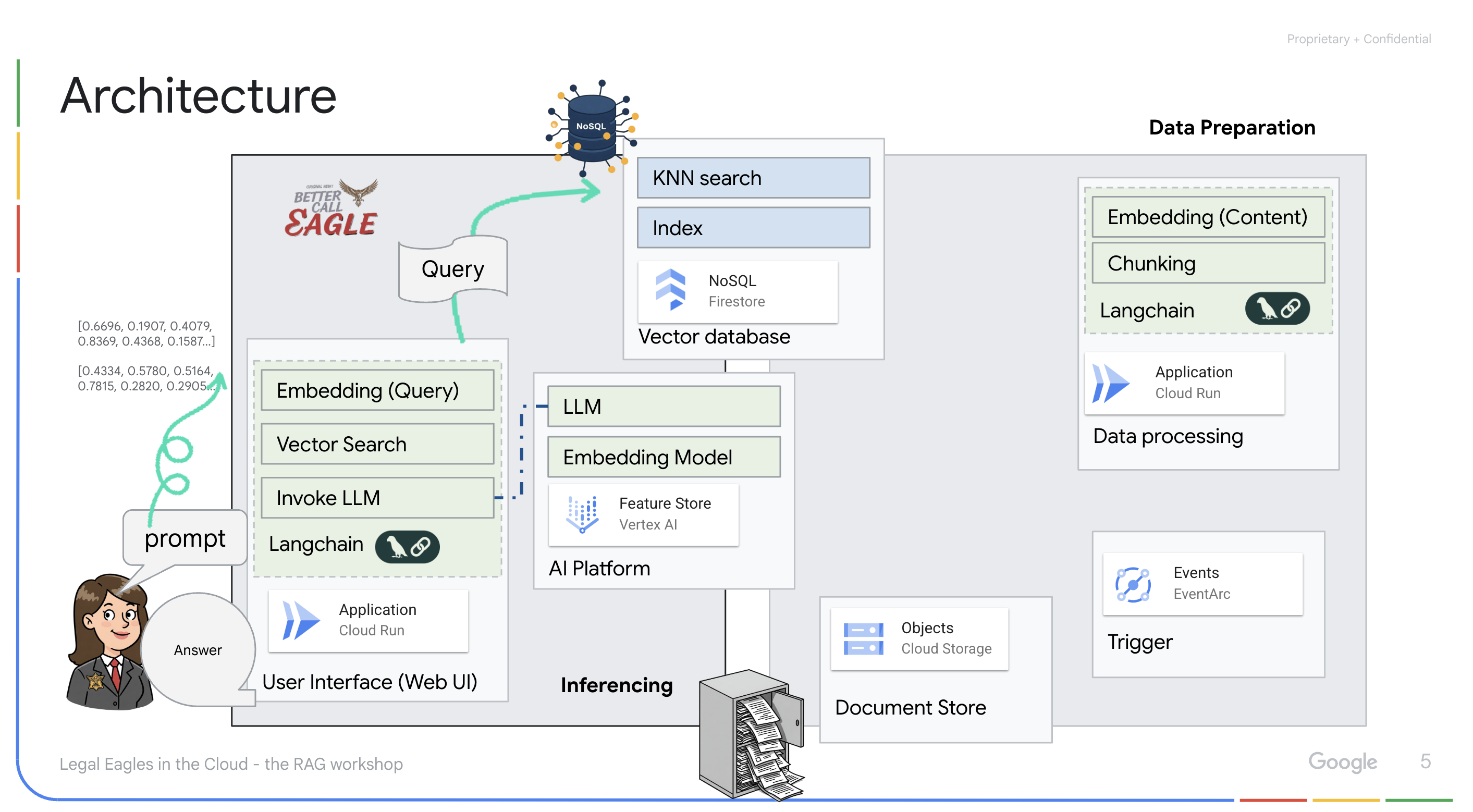The image size is (1473, 812).
Task: Select the Index box
Action: [753, 228]
